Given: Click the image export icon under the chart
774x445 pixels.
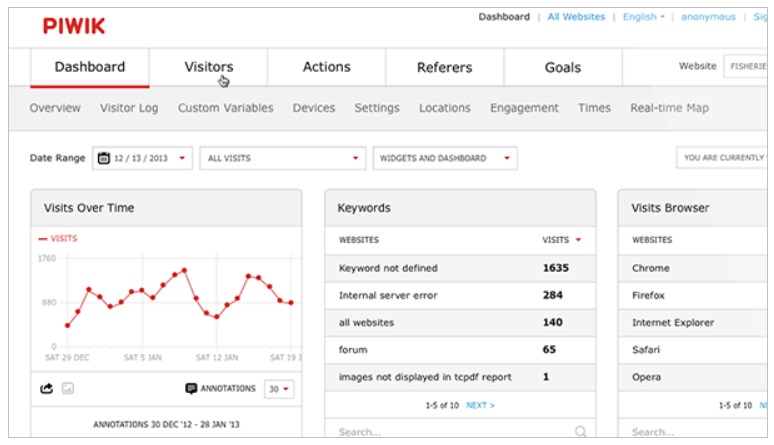Looking at the screenshot, I should click(x=68, y=389).
